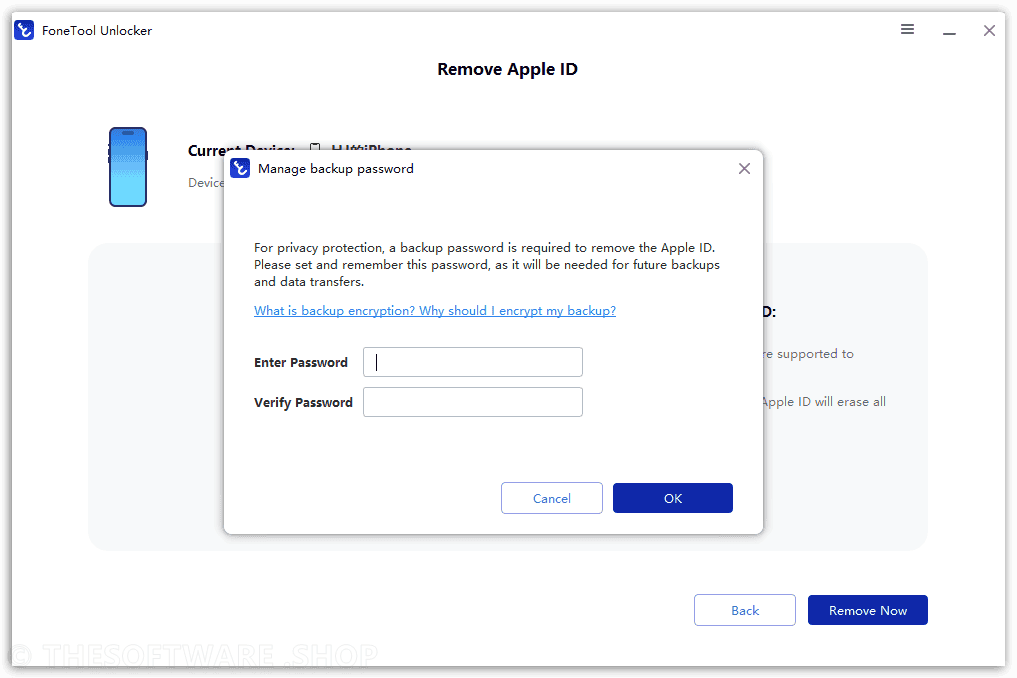Open the backup encryption help link
1017x678 pixels.
[435, 311]
